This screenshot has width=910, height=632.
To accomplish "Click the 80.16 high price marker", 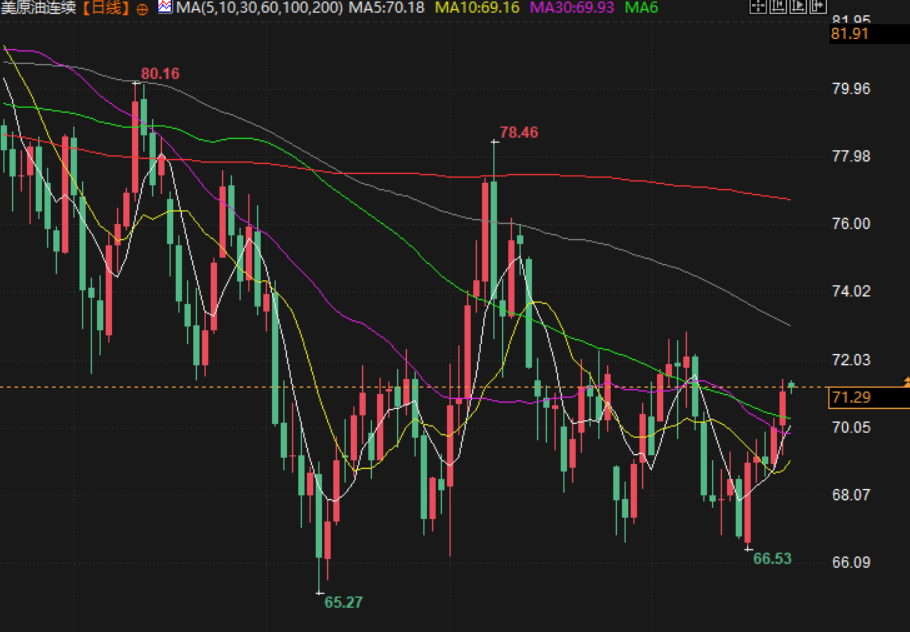I will pos(160,73).
